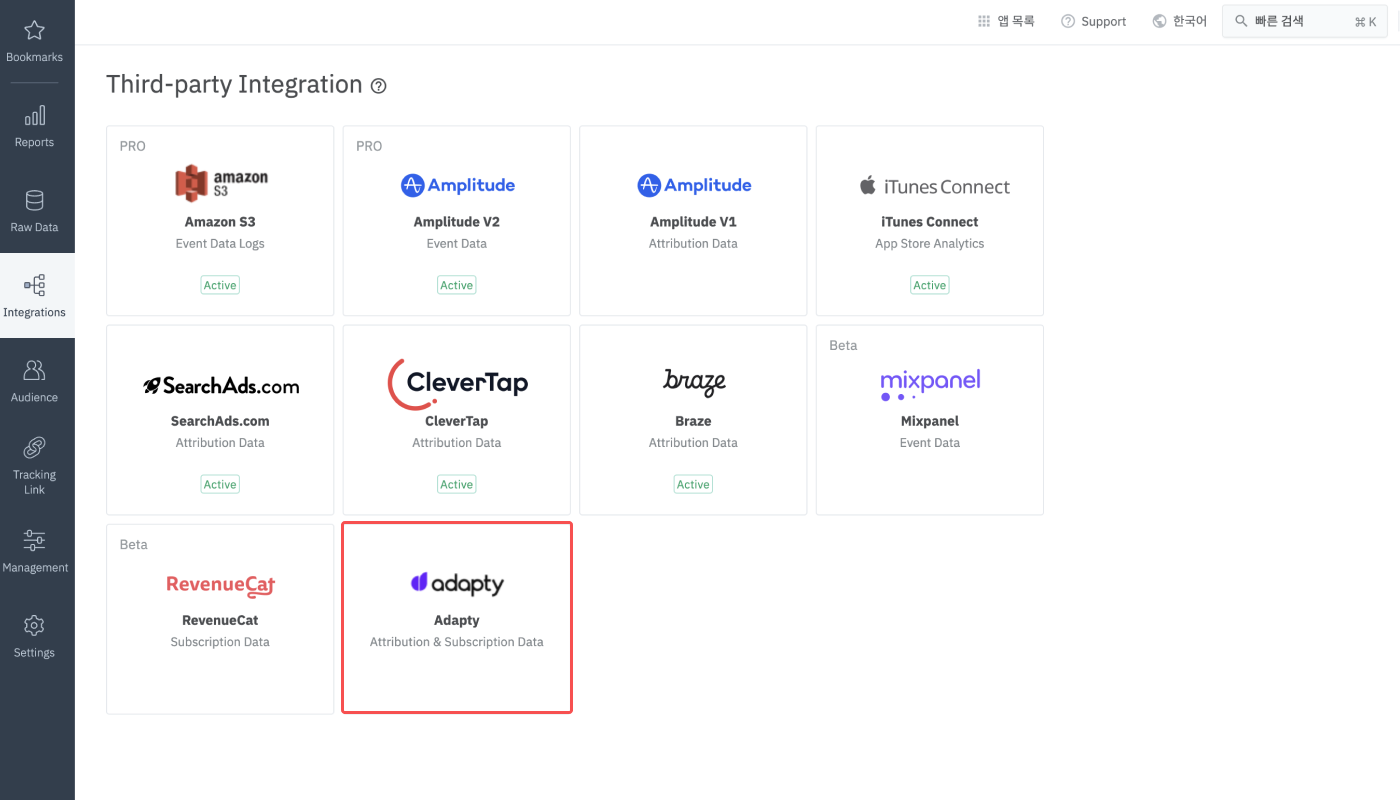
Task: Click the Beta label on Mixpanel
Action: tap(843, 345)
